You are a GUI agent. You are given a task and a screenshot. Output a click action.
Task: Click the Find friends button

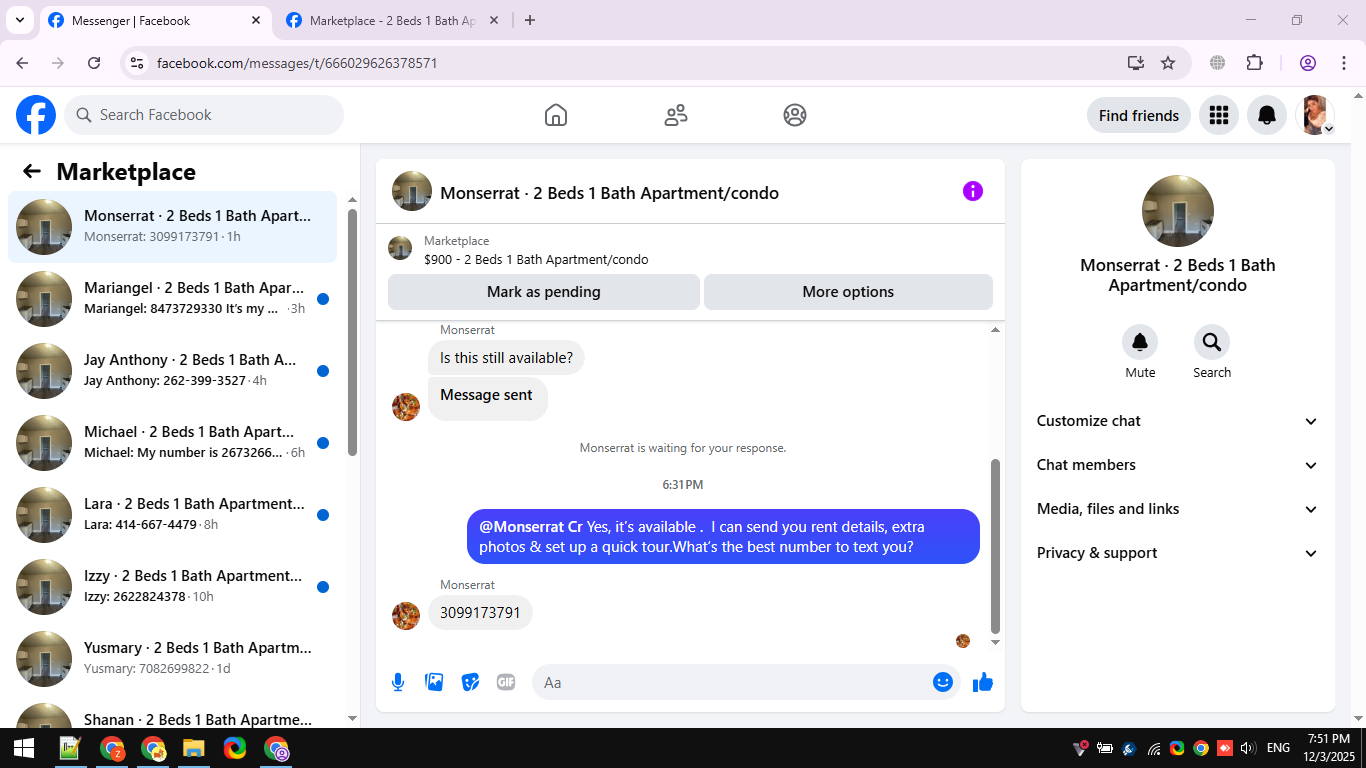(x=1139, y=115)
